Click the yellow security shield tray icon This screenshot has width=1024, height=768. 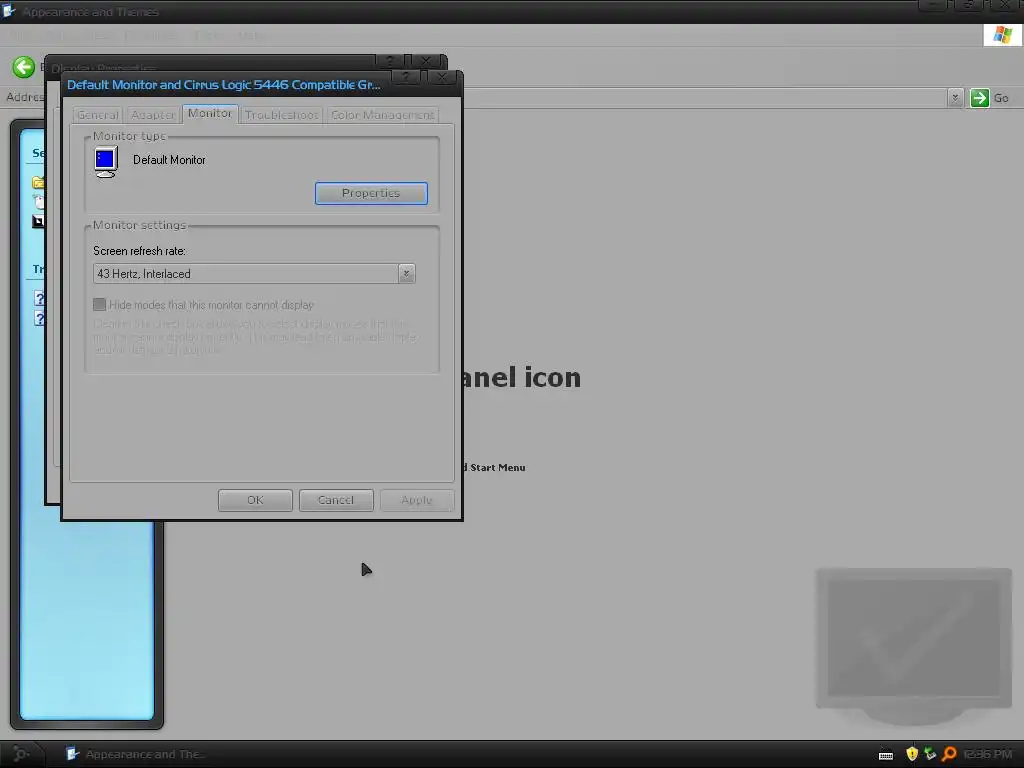click(912, 754)
